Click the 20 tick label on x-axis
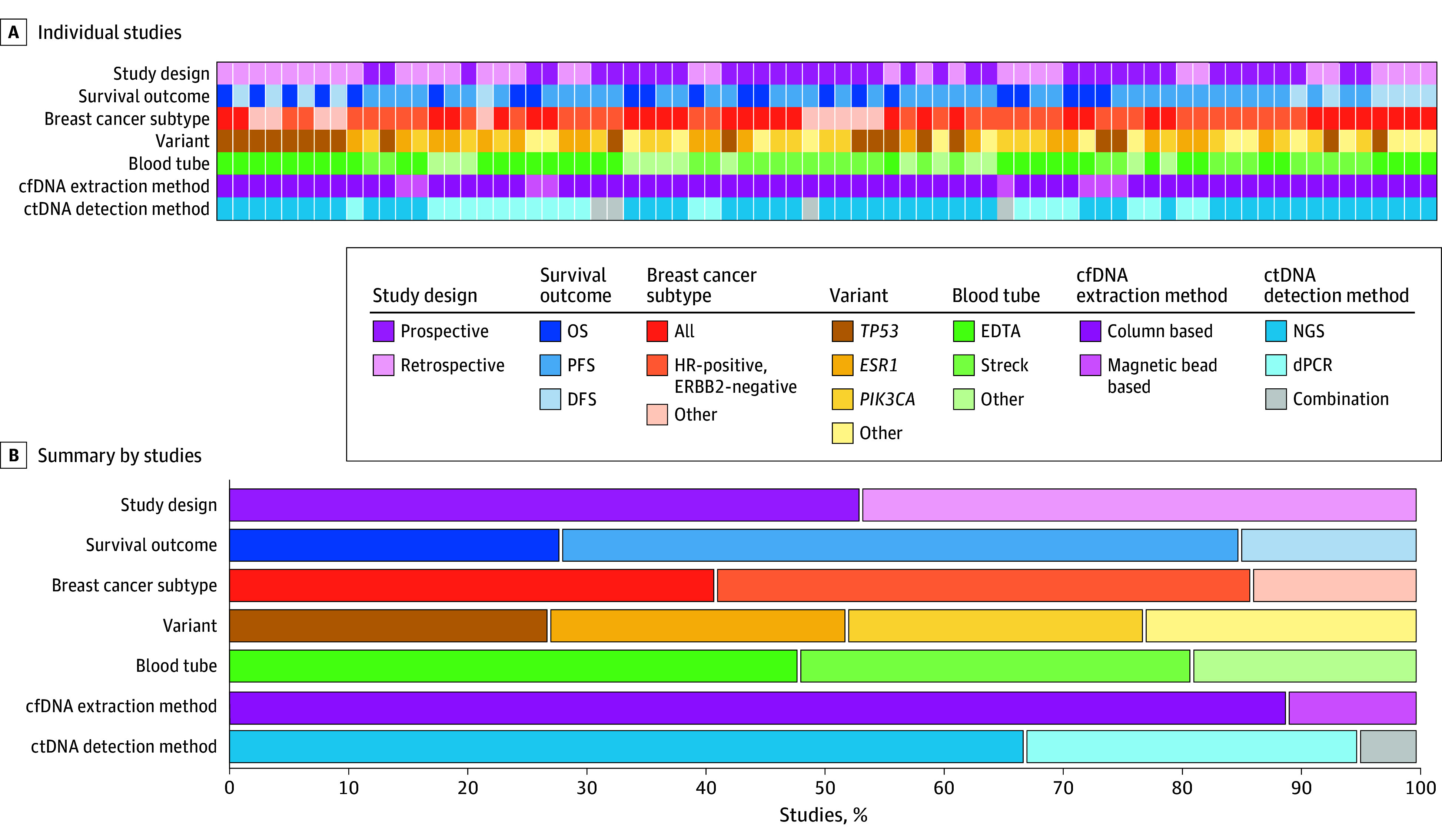 pos(468,788)
